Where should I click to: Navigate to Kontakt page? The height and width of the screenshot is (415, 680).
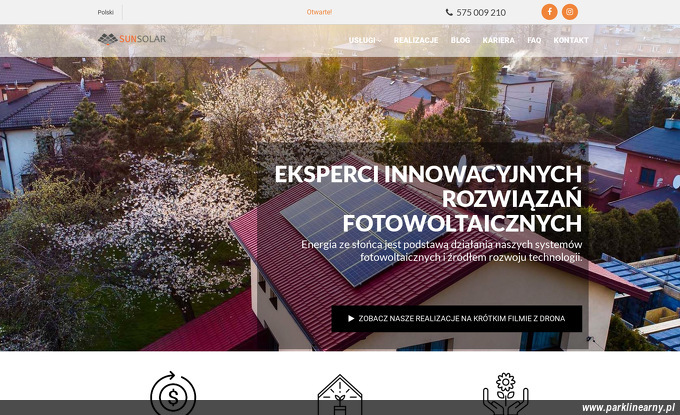coord(571,40)
